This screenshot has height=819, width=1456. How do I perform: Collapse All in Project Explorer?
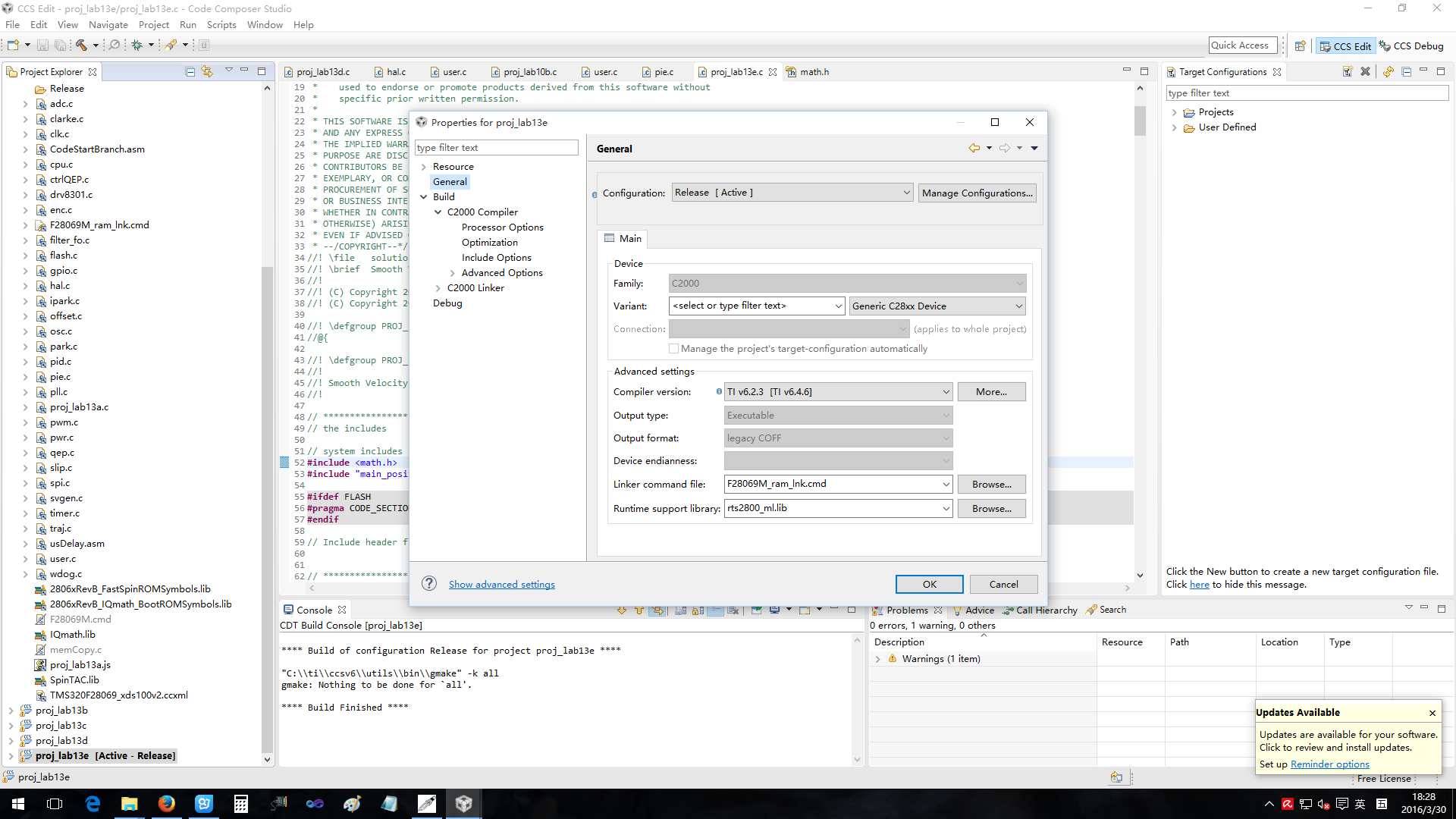click(x=190, y=71)
